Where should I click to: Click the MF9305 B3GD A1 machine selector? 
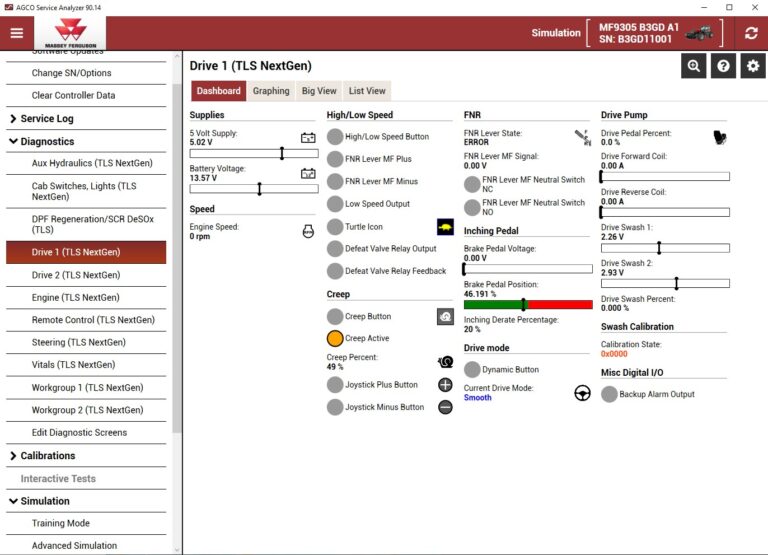click(654, 33)
